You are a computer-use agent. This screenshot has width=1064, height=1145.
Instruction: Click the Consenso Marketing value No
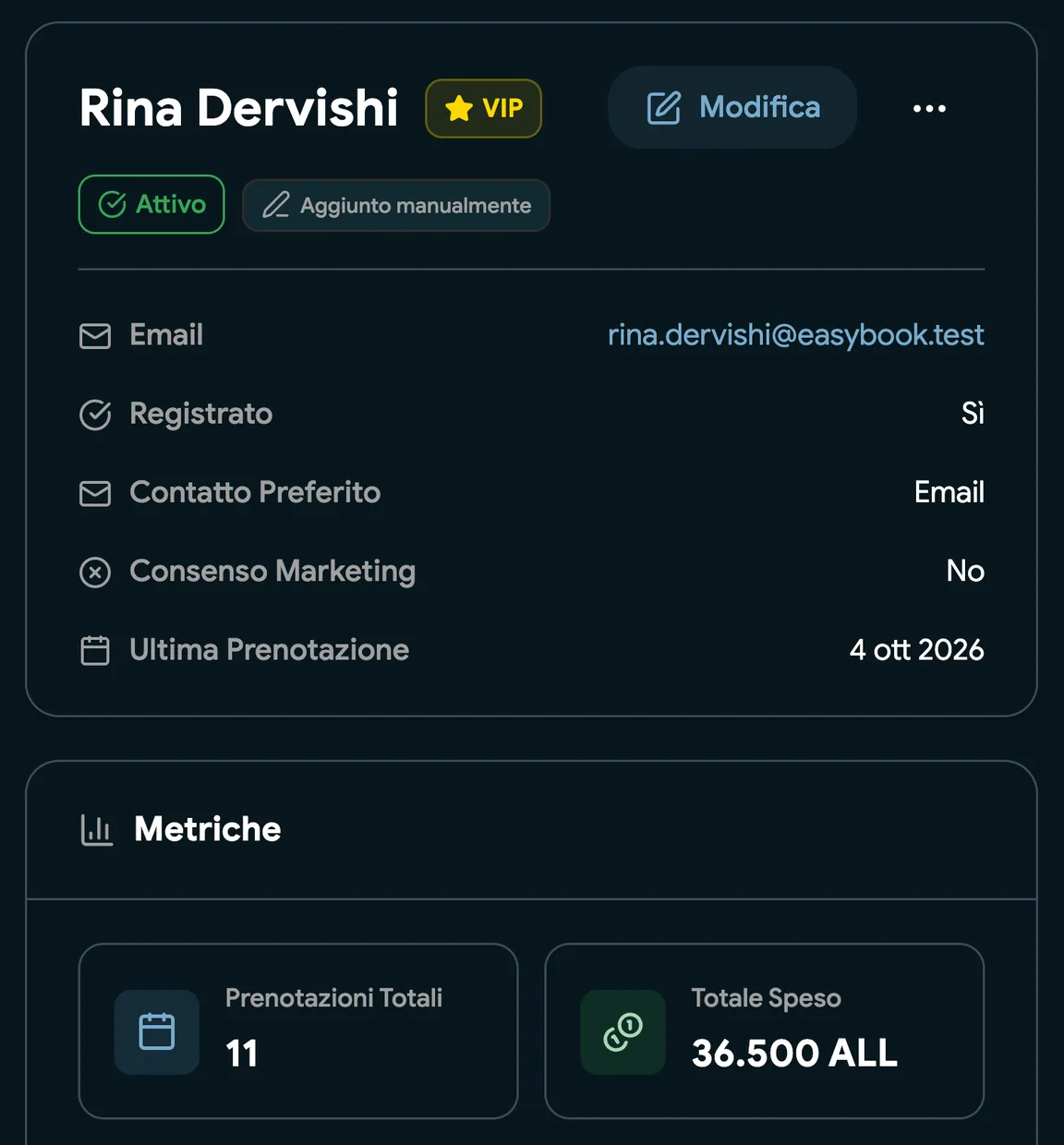[x=965, y=572]
